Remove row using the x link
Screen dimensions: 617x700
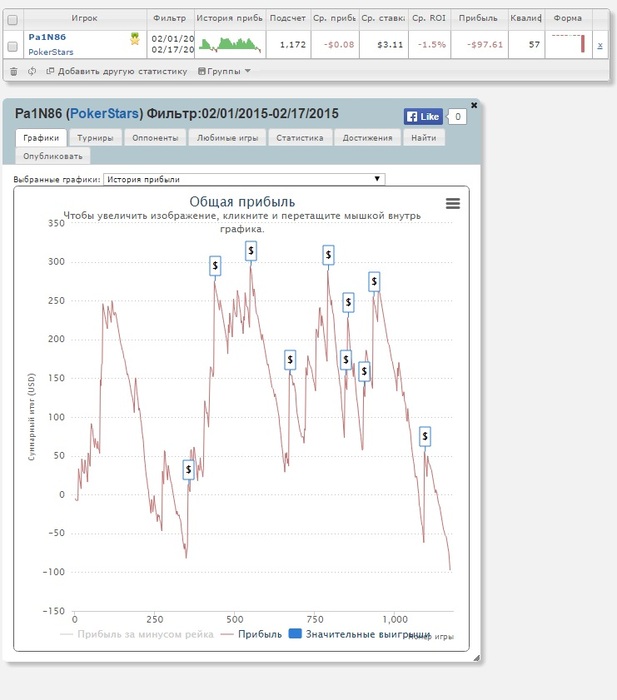click(600, 45)
